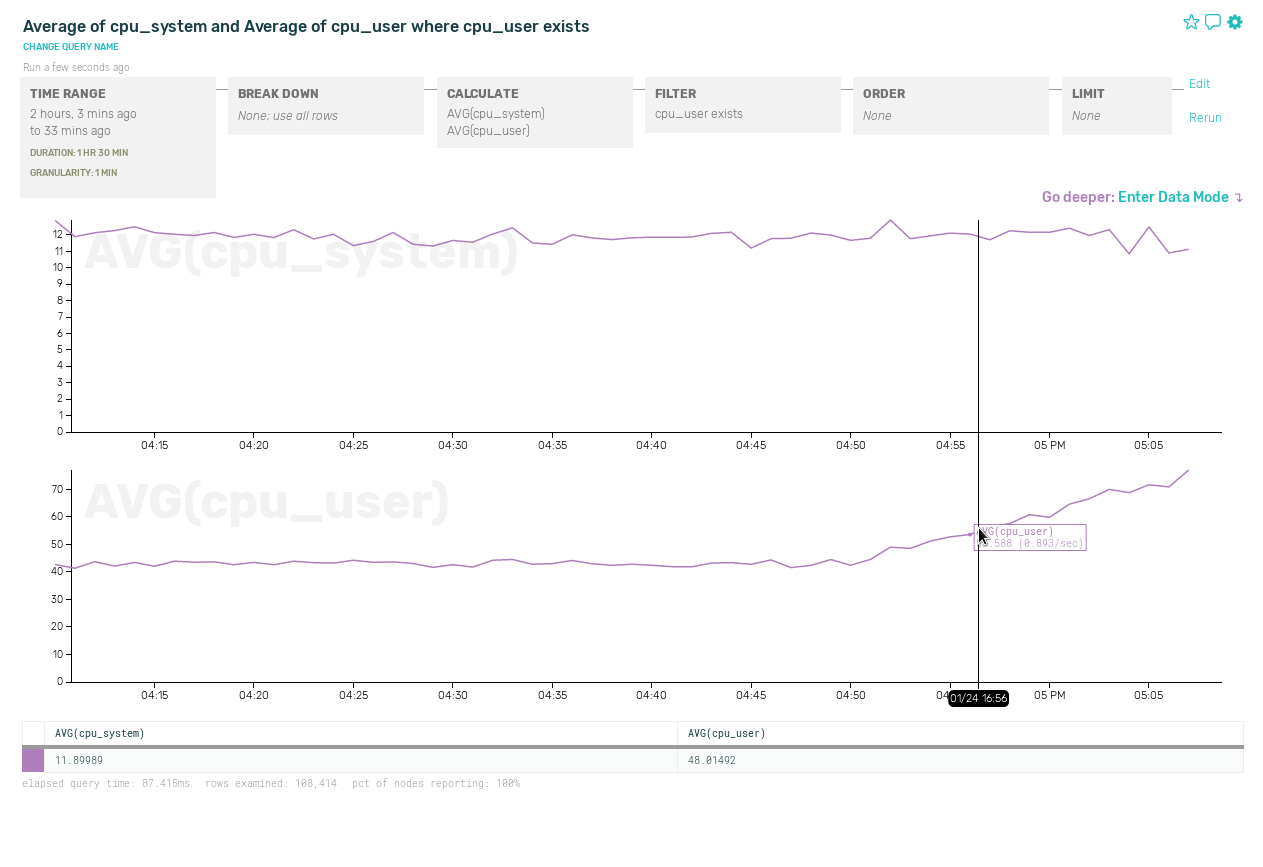This screenshot has height=867, width=1263.
Task: Open the Time Range query panel
Action: 118,137
